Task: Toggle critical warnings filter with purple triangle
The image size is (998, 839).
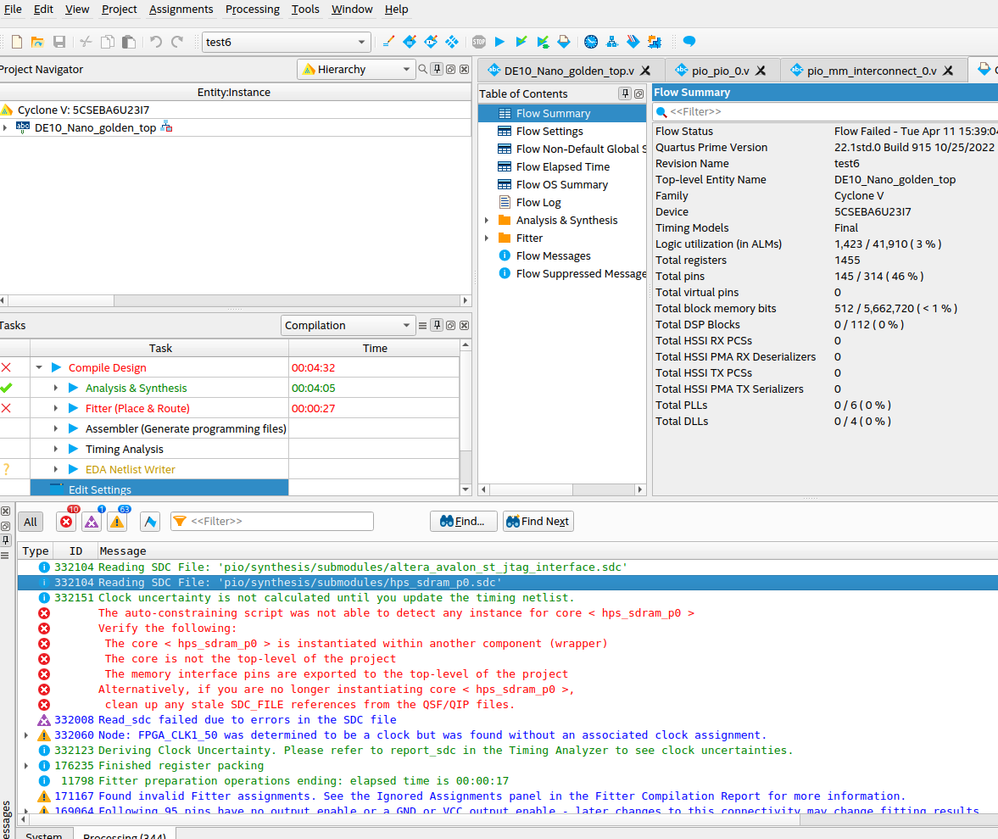Action: (x=92, y=521)
